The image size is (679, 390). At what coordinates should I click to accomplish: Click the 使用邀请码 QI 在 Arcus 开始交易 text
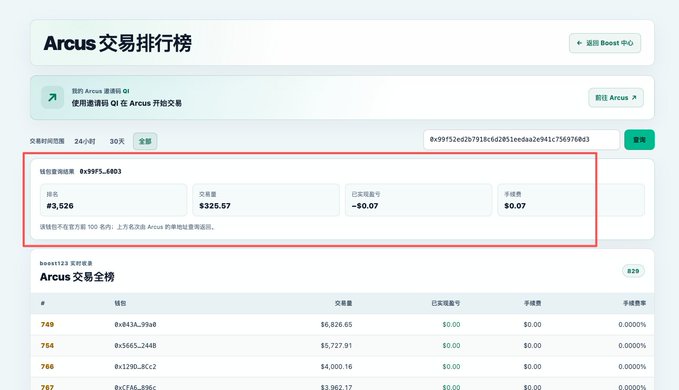coord(126,103)
